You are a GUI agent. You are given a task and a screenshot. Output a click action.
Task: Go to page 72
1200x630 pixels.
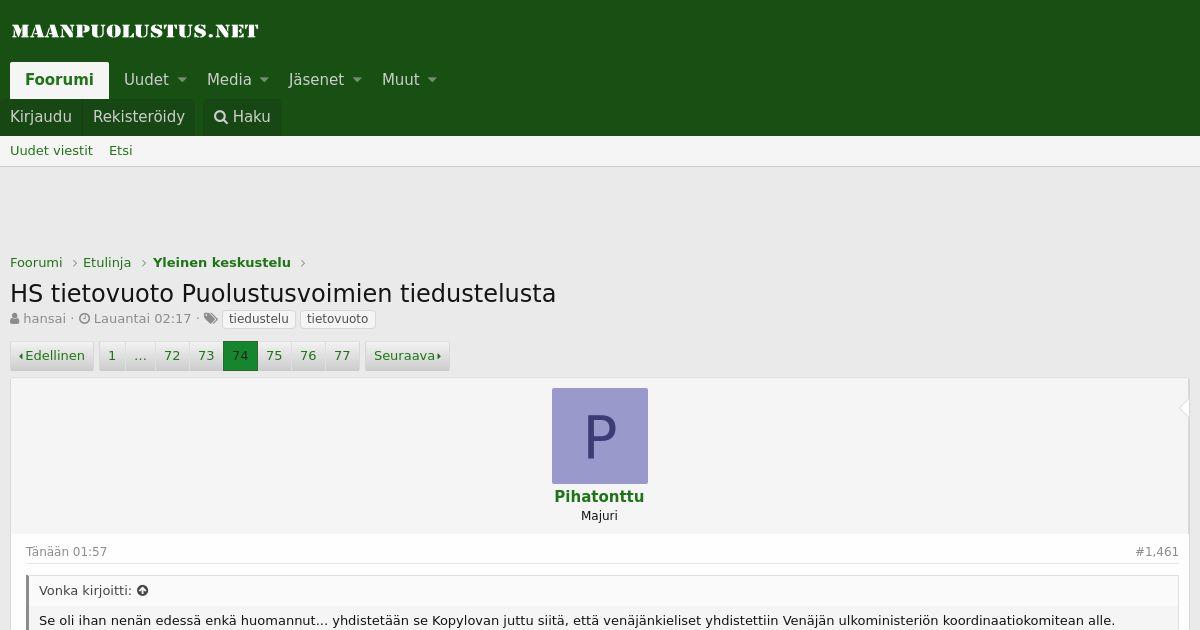click(x=172, y=356)
